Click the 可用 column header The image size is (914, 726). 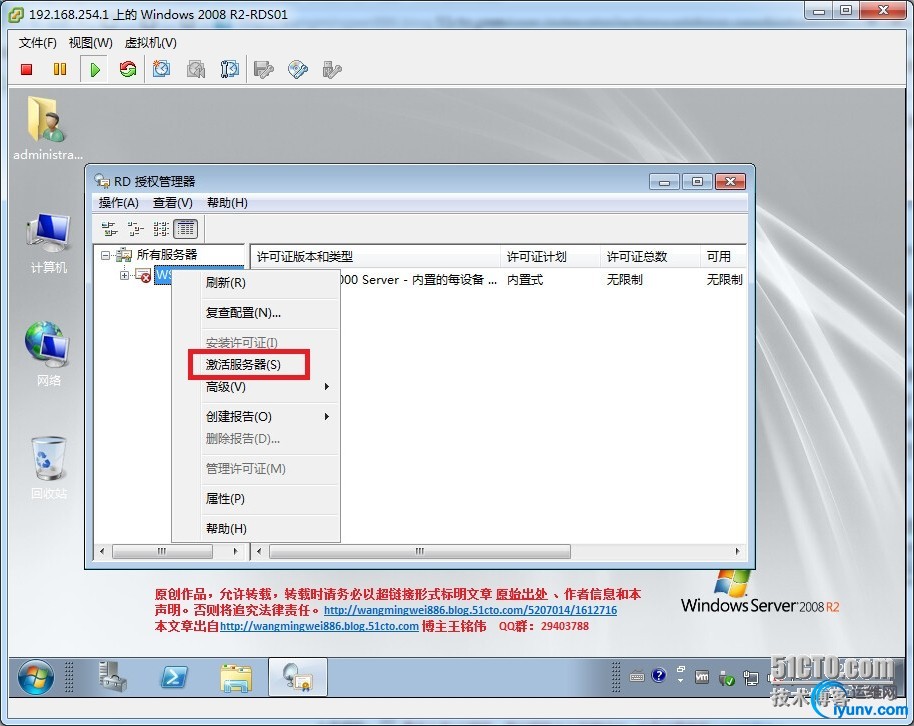[x=723, y=257]
